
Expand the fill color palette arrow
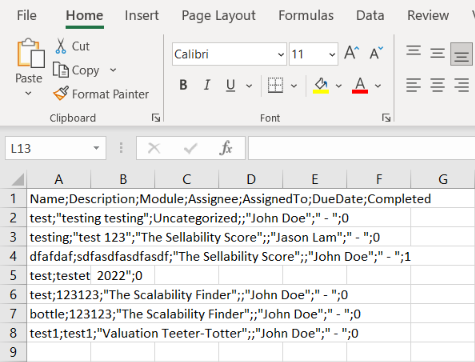(339, 86)
